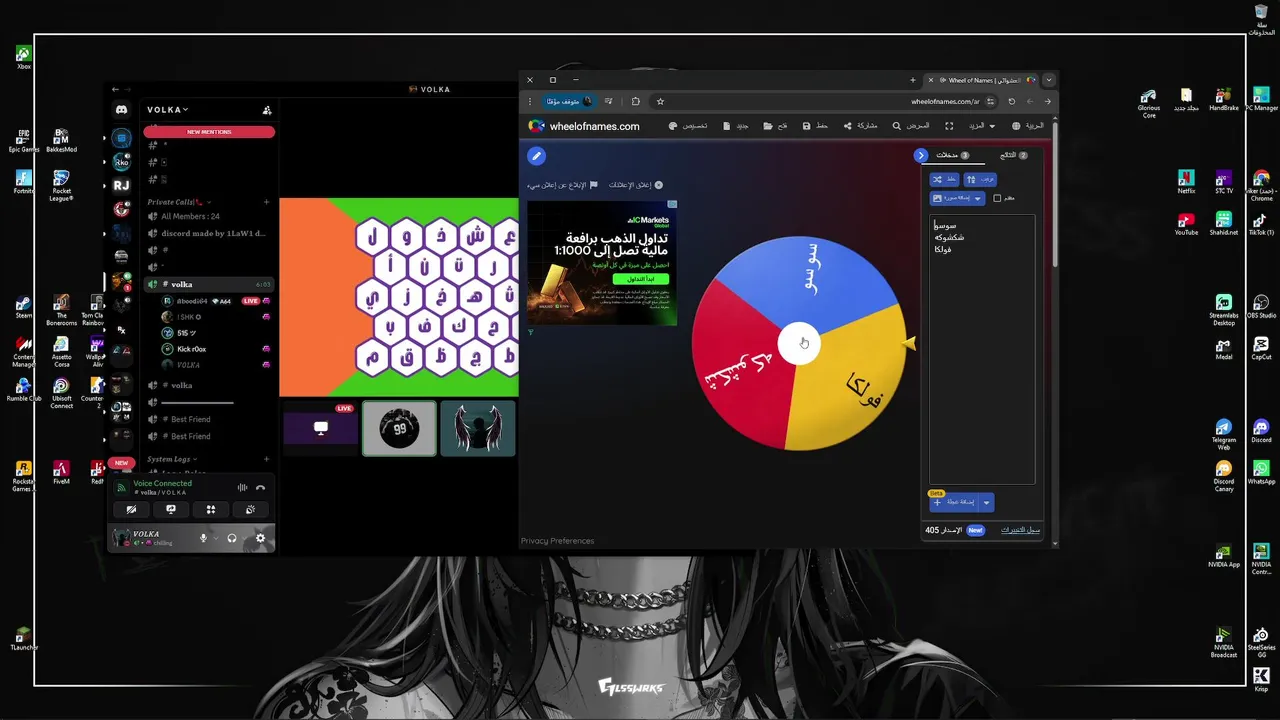Viewport: 1280px width, 720px height.
Task: Expand microphone input options arrow in Discord
Action: click(216, 538)
